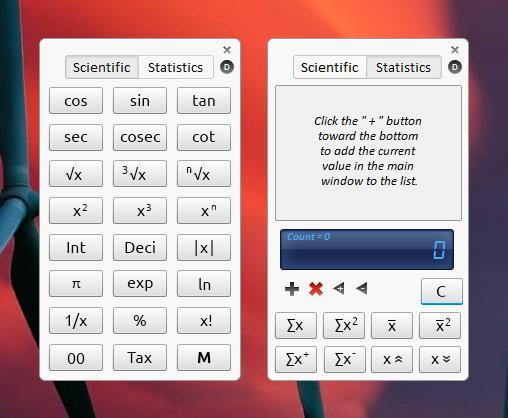Clear the statistics list with C button

442,291
